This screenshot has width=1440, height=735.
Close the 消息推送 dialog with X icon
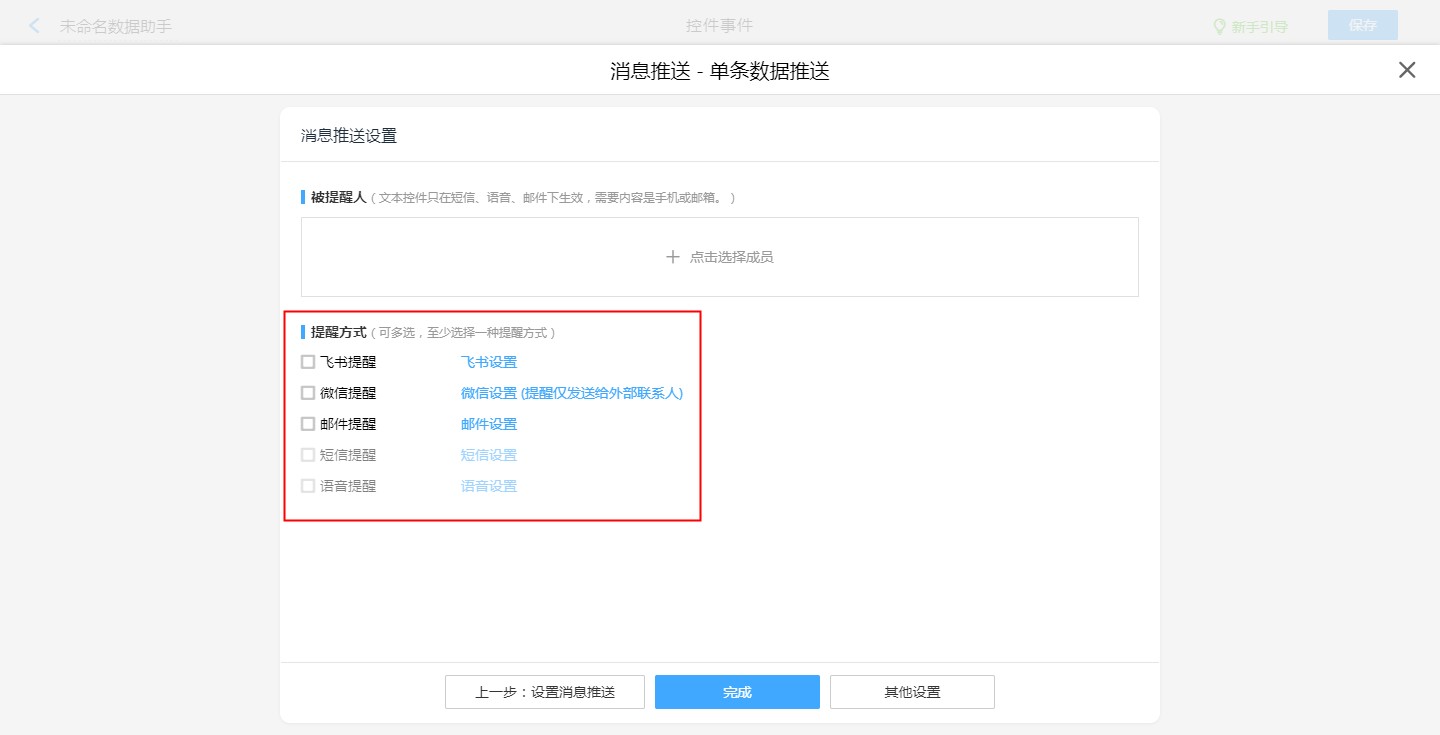1407,70
